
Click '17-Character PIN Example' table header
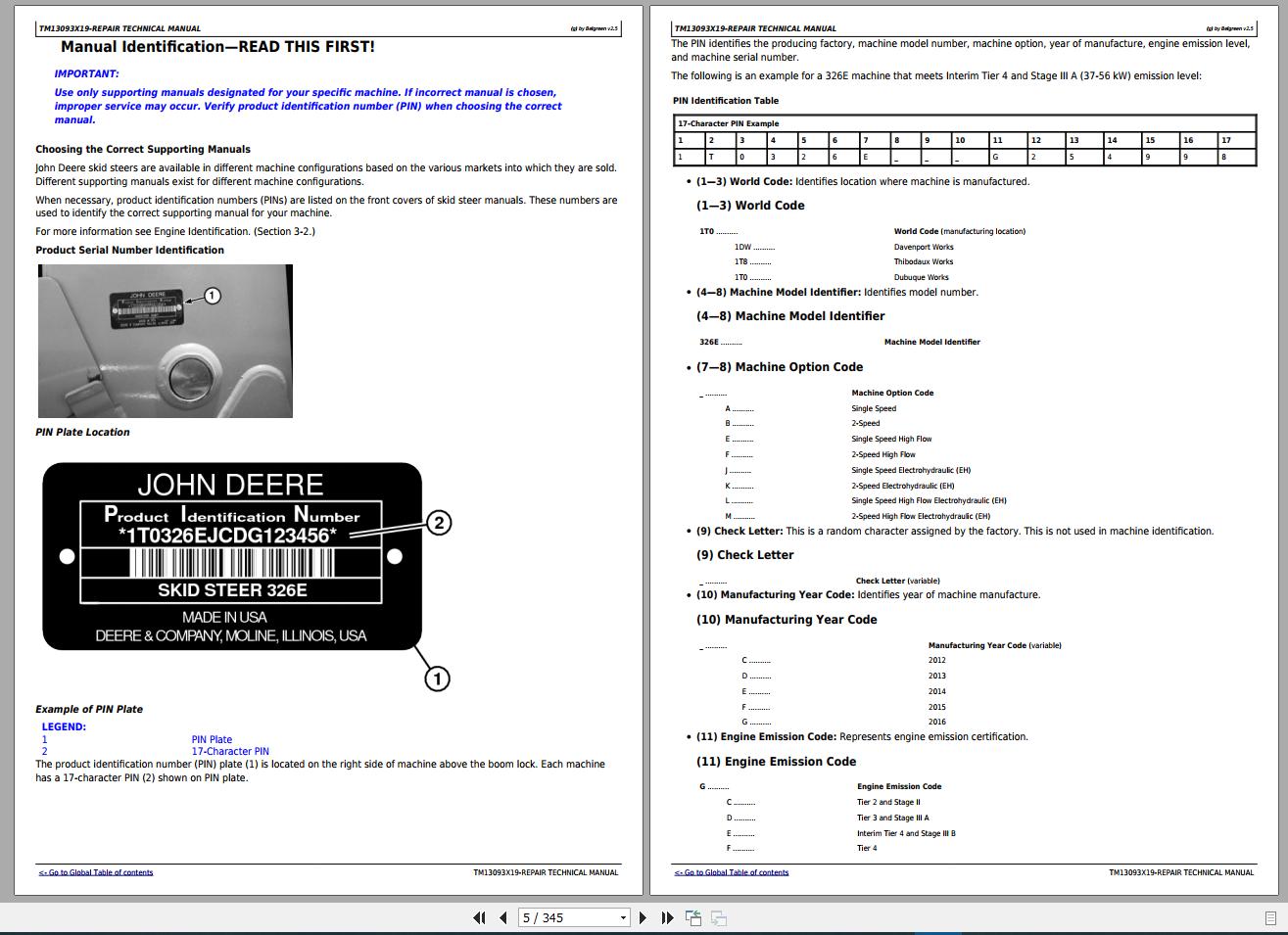point(728,123)
